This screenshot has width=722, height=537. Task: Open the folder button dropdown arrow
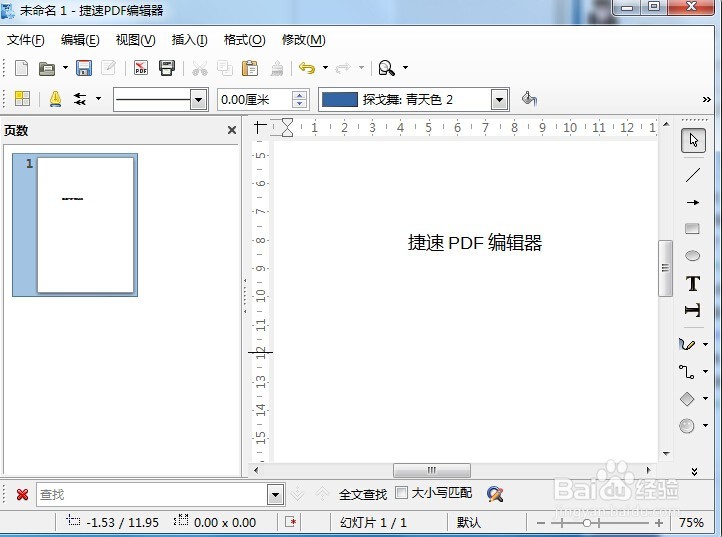click(x=65, y=68)
